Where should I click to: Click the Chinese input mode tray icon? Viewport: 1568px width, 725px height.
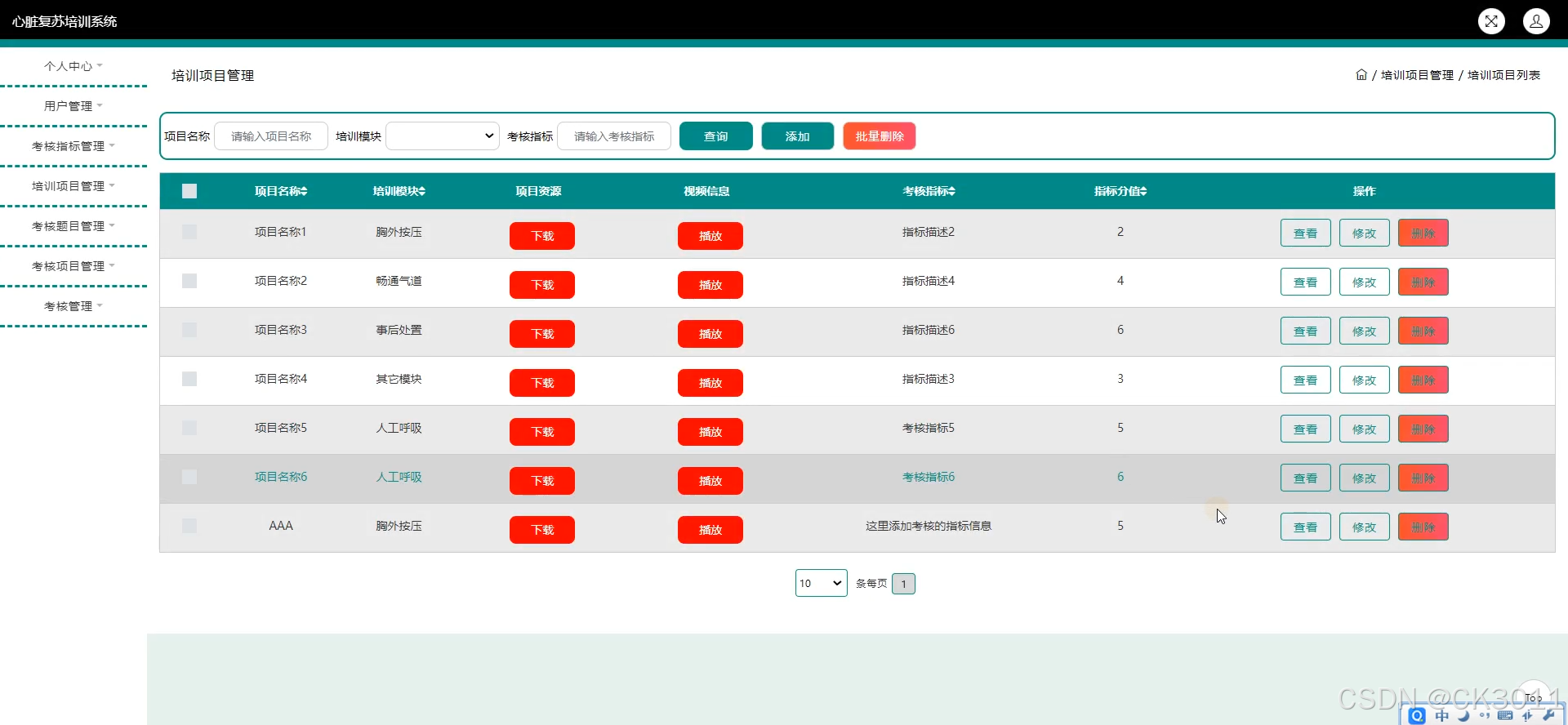[x=1441, y=715]
